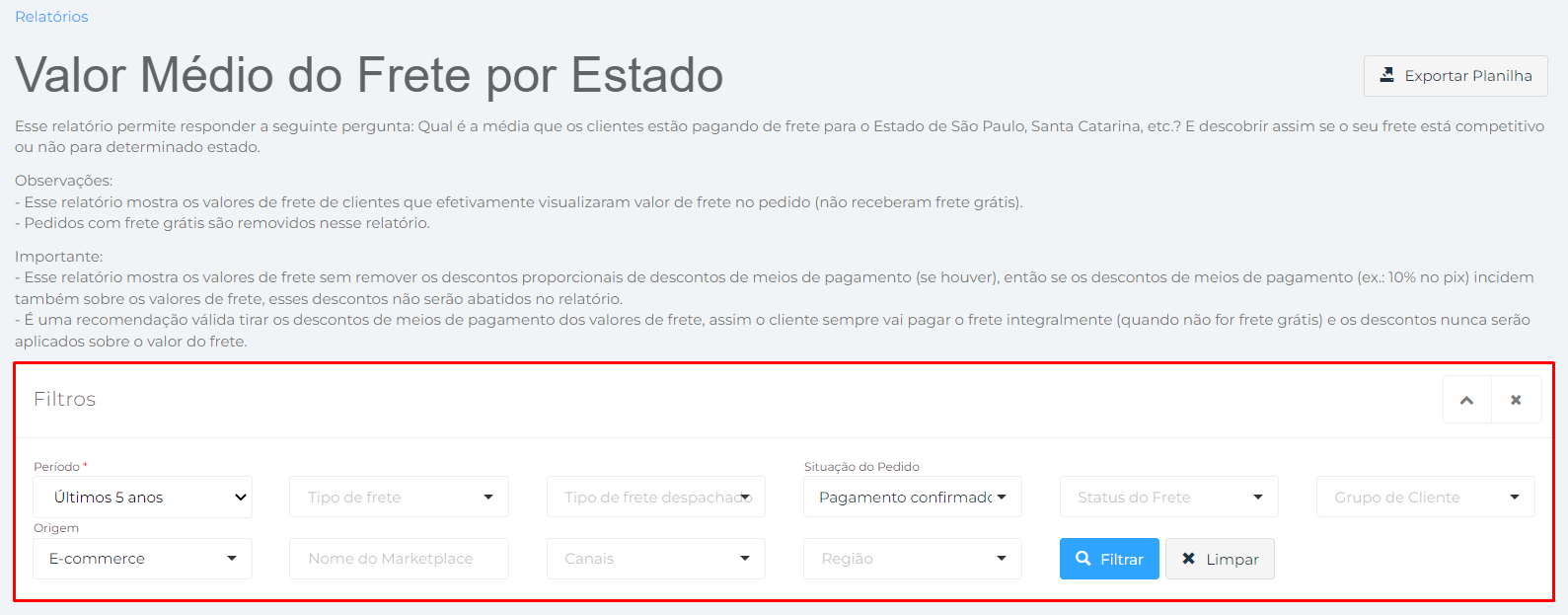Open the Situação do Pedido dropdown
This screenshot has height=615, width=1568.
click(913, 498)
